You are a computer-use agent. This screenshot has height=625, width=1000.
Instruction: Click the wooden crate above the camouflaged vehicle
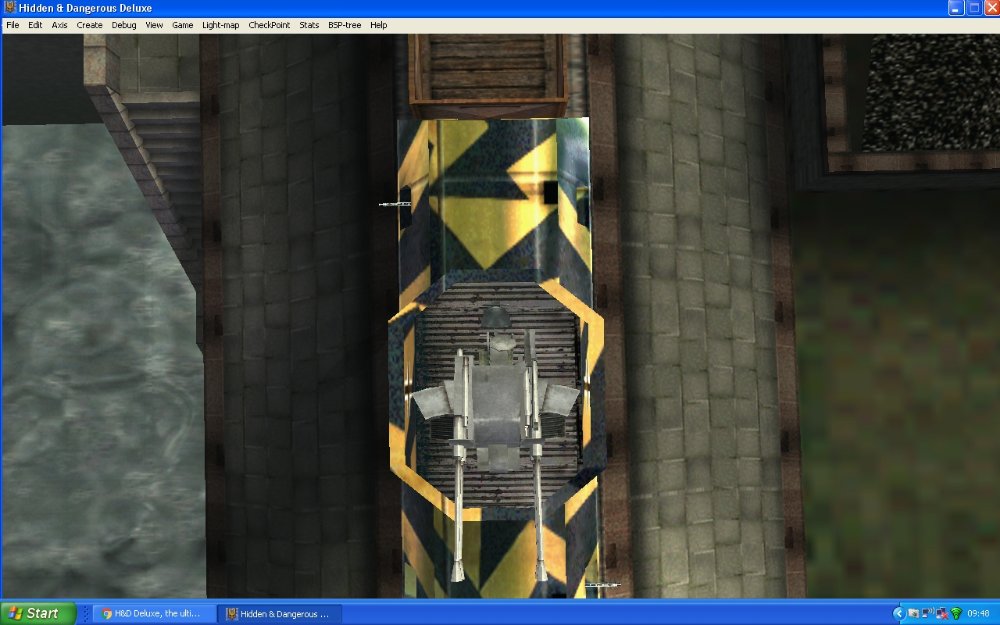(489, 75)
